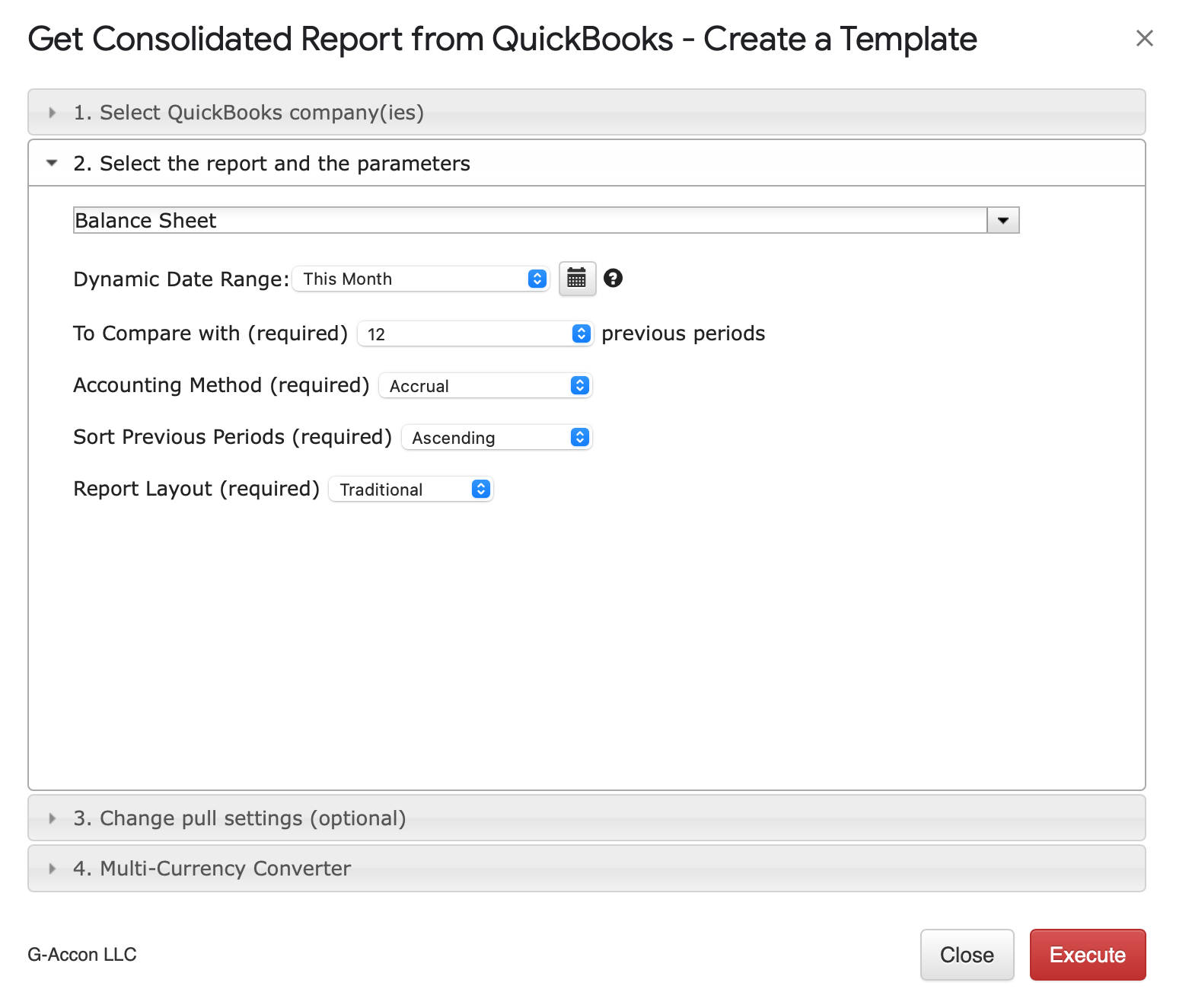Expand the Multi-Currency Converter arrow
Screen dimensions: 1192x1008
[x=52, y=869]
